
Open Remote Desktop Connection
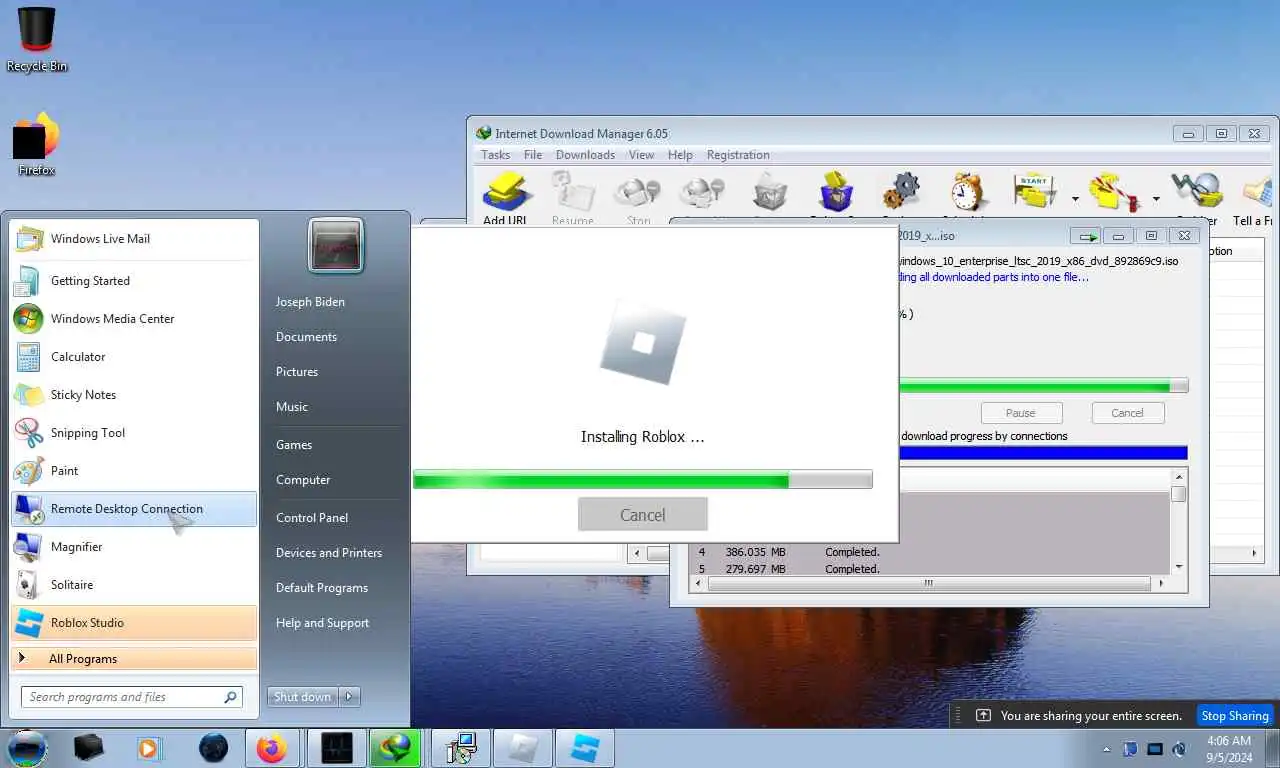click(x=133, y=509)
